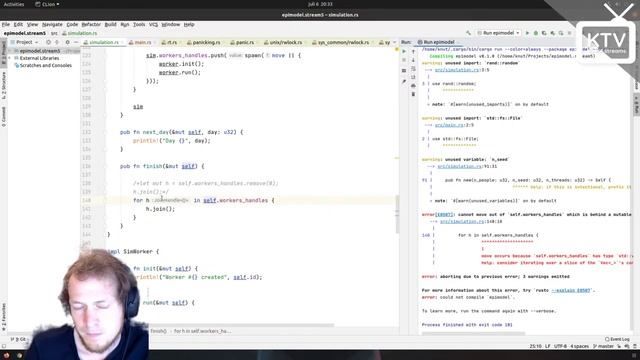Click the simulation.rs breadcrumb in navigation bar

pyautogui.click(x=80, y=33)
